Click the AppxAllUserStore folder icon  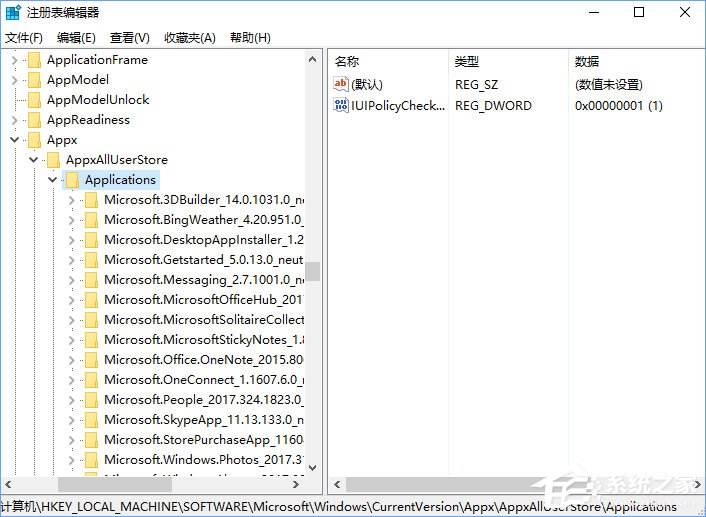click(x=53, y=160)
